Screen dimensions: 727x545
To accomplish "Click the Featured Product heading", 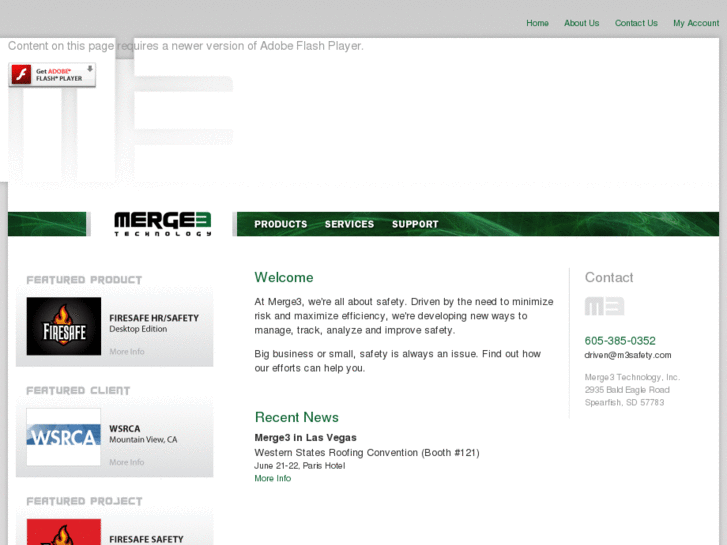I will (x=84, y=280).
